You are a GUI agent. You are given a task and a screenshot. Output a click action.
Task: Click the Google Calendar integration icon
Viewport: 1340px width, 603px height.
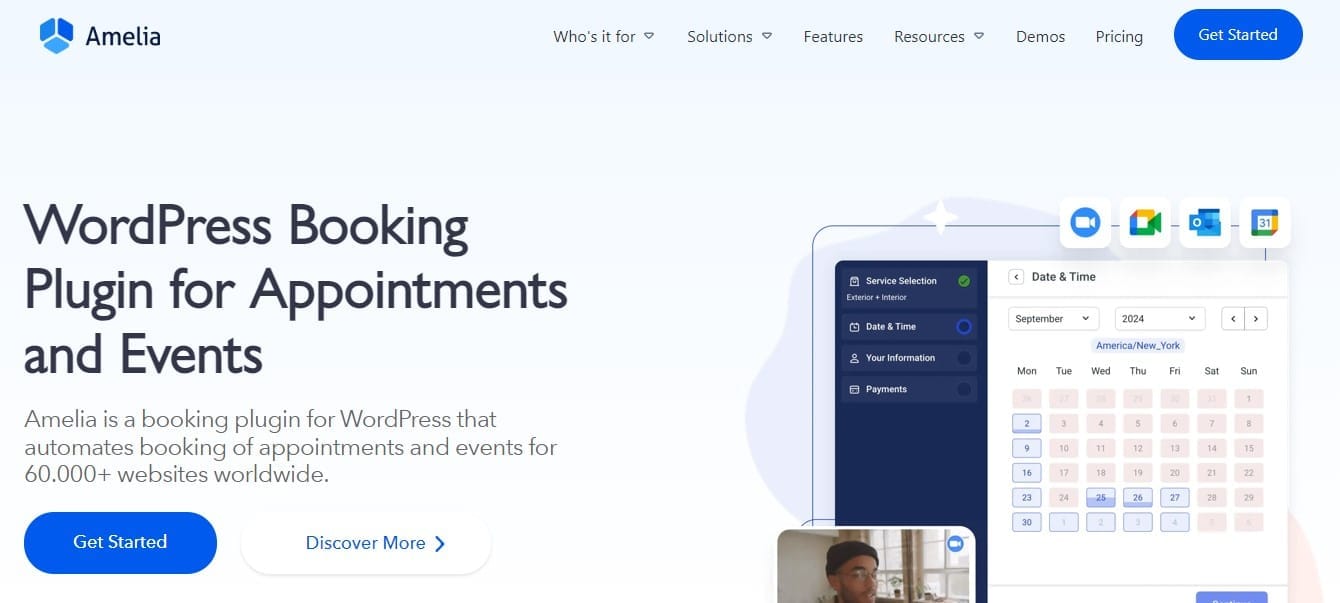pyautogui.click(x=1265, y=222)
